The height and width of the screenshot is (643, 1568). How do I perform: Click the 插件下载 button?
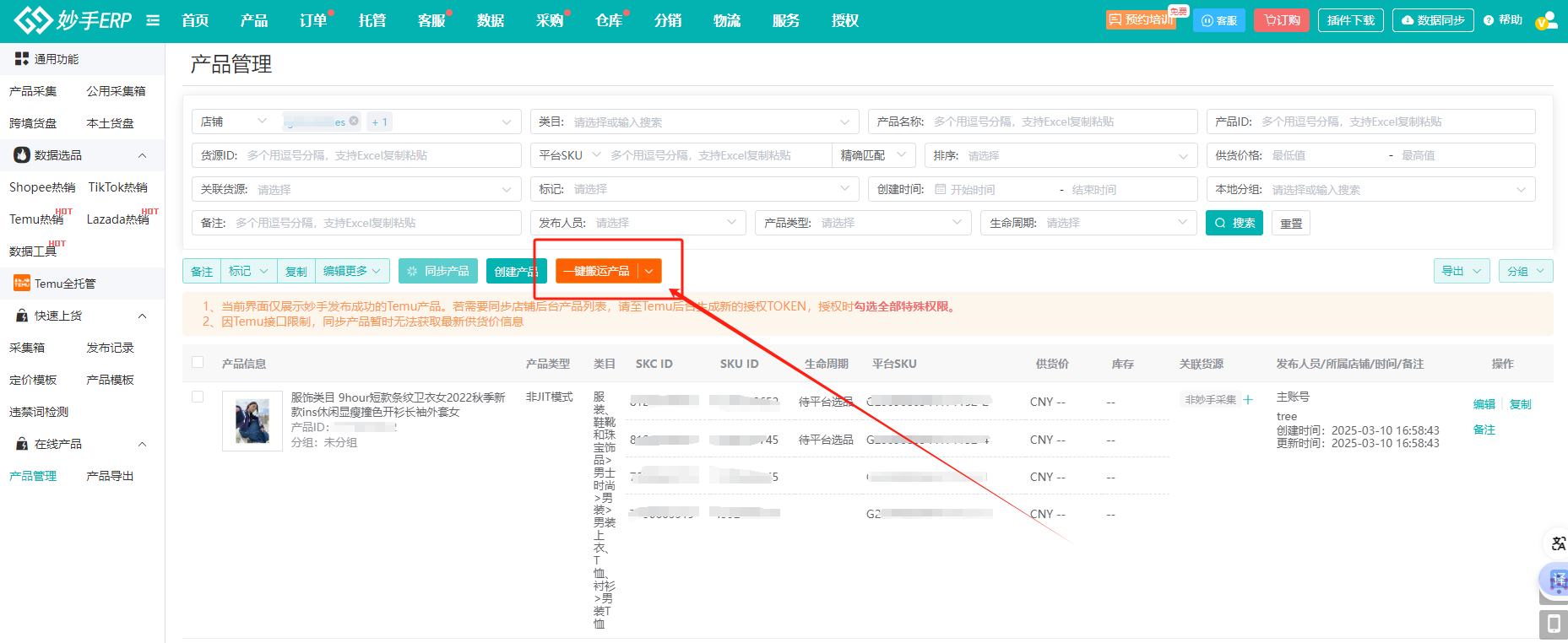[x=1351, y=20]
